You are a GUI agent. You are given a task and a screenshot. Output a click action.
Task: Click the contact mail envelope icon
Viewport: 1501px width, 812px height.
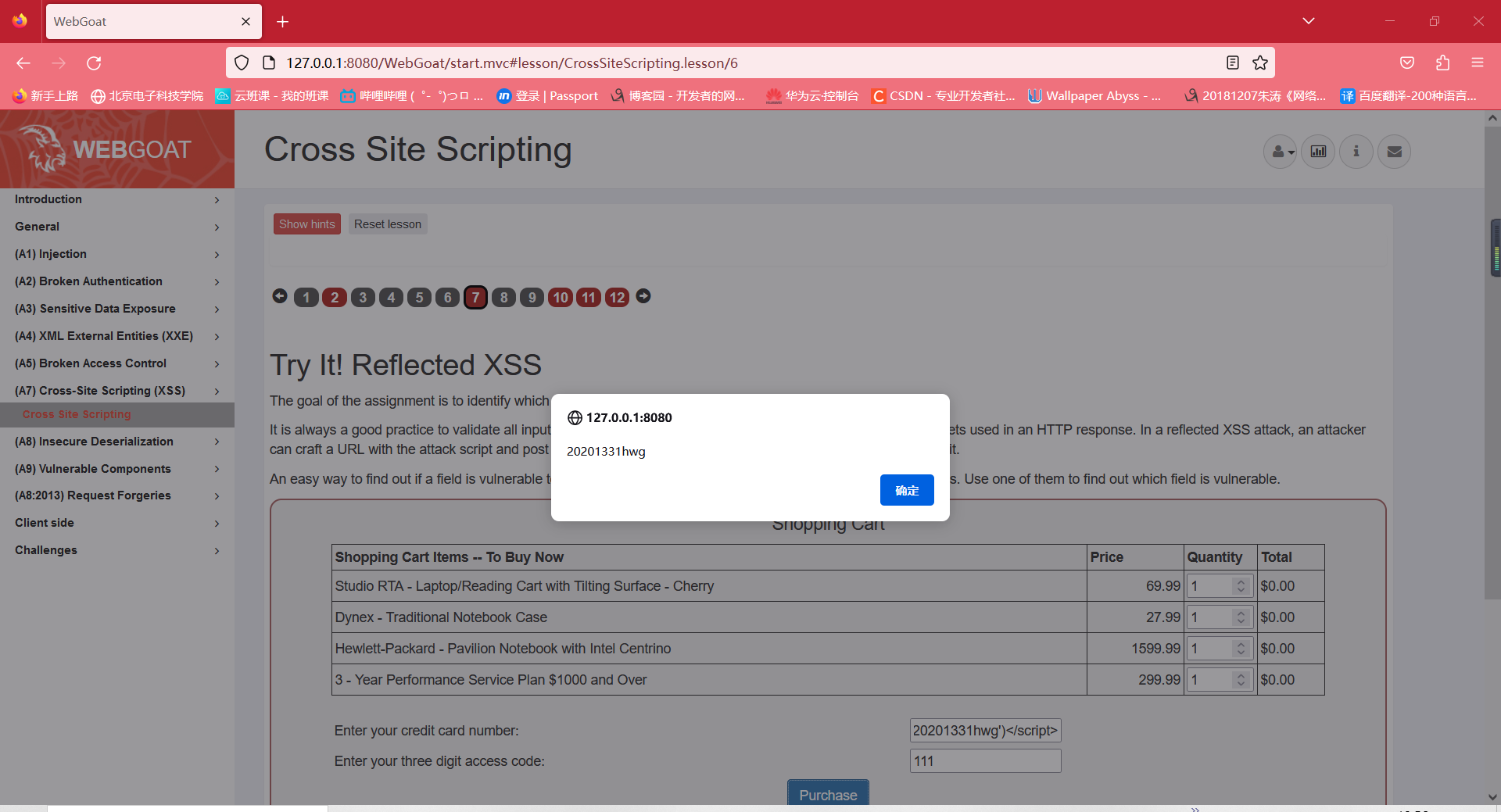(x=1394, y=152)
